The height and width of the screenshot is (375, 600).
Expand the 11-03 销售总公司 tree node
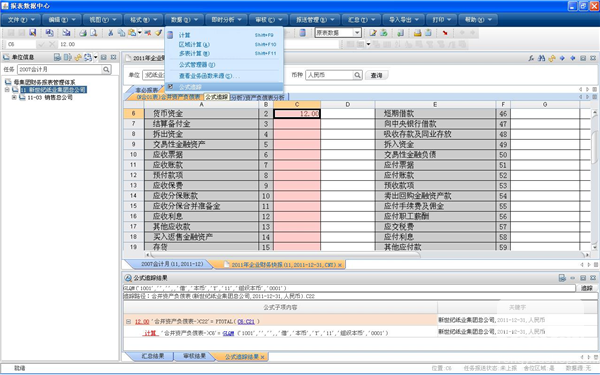pyautogui.click(x=14, y=98)
